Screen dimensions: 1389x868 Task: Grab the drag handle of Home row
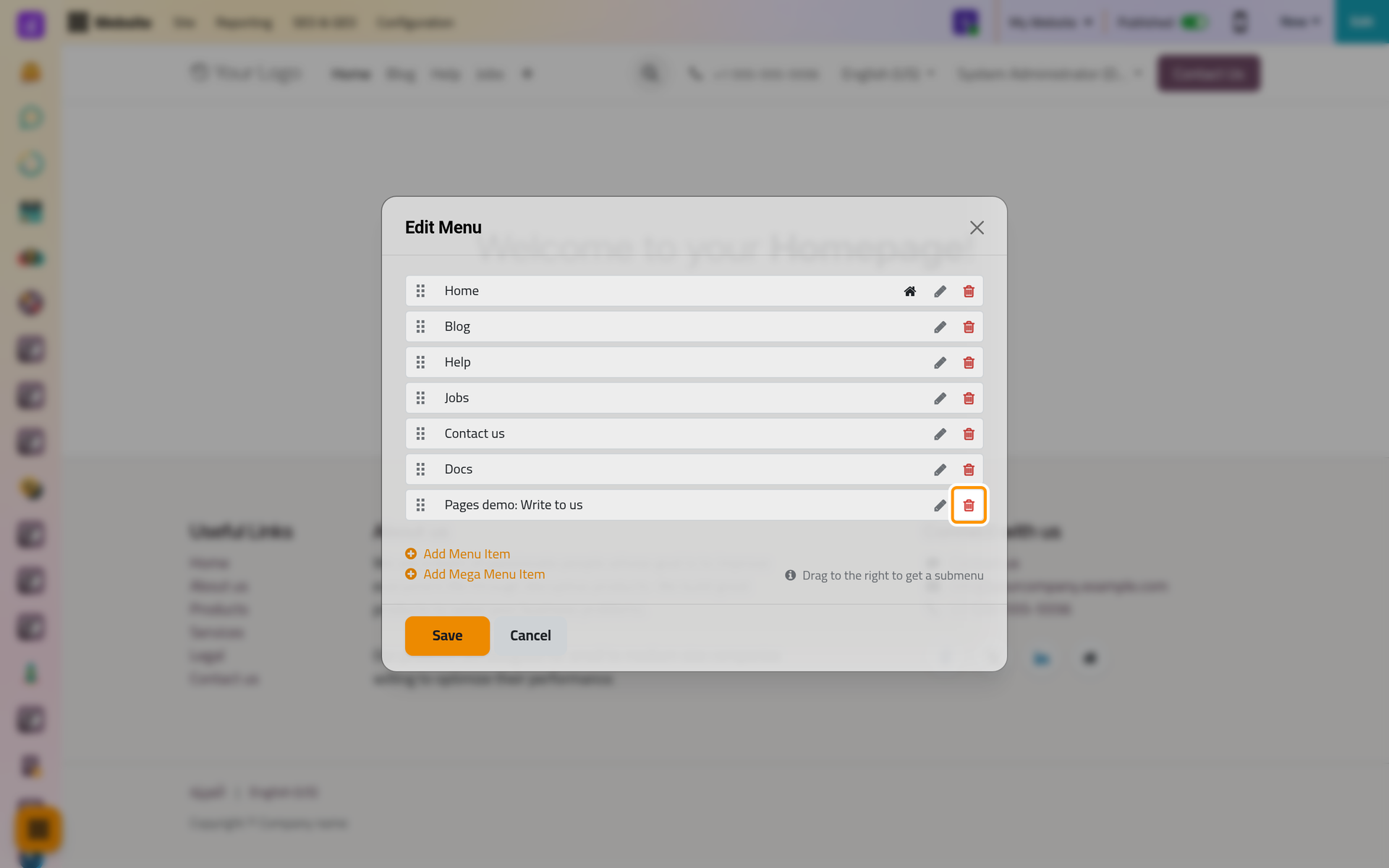pos(420,291)
